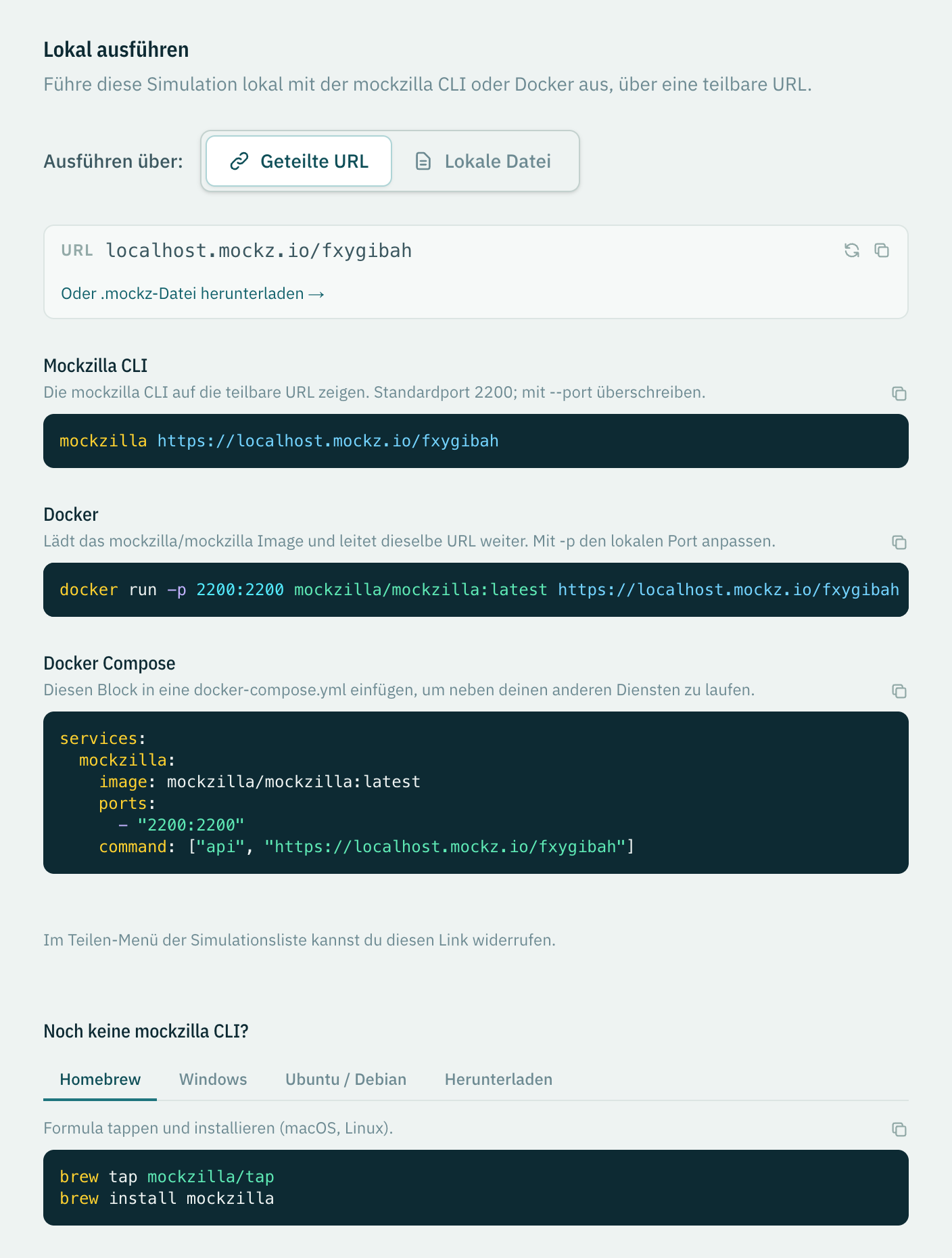Copy the Docker run command

pos(899,542)
